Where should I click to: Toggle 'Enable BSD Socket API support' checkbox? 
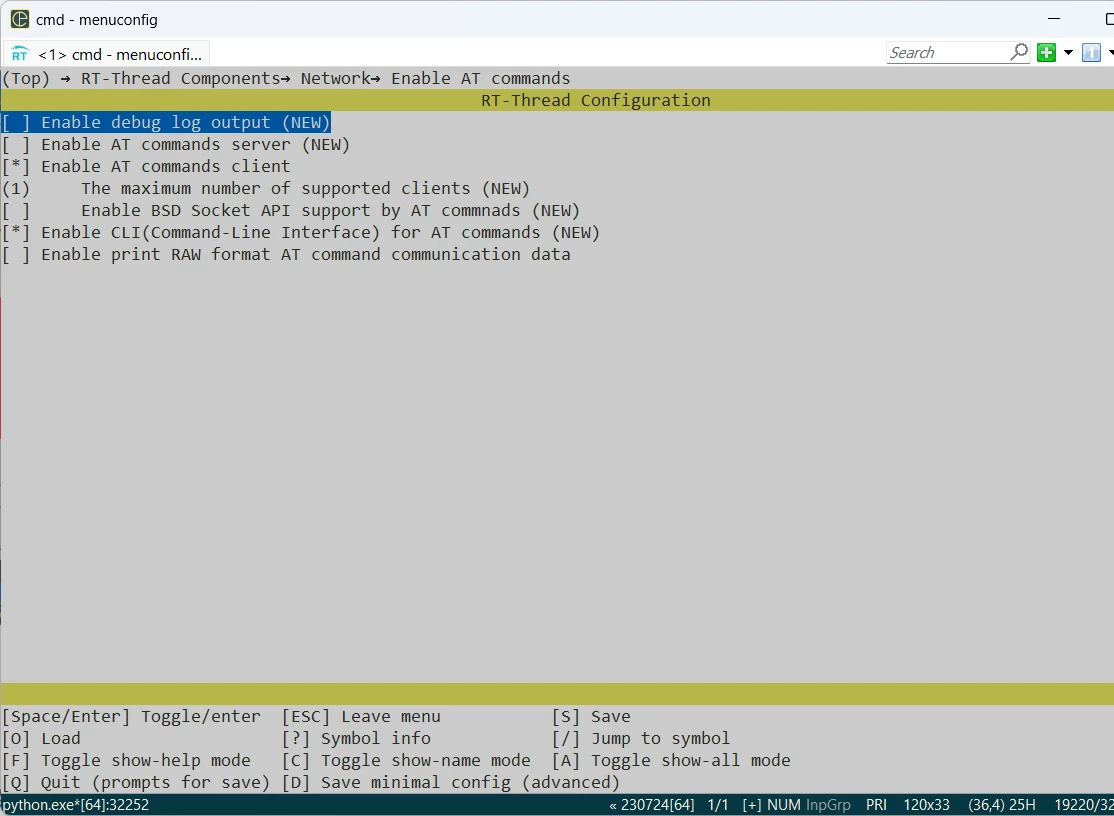[16, 210]
